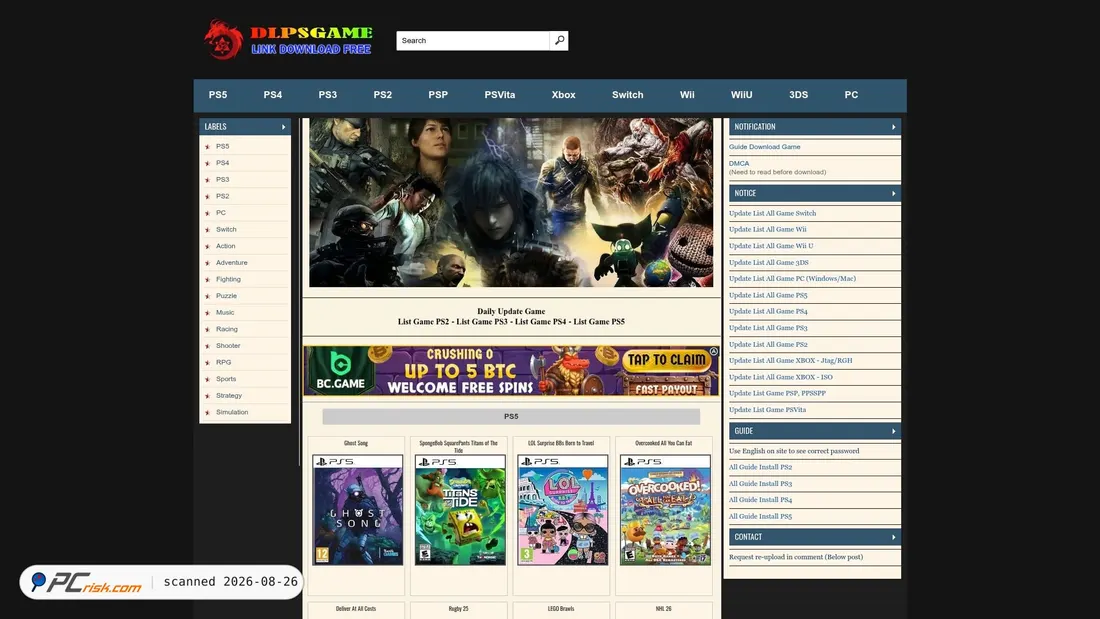Open Update List All Game XBOX - Jtag/RGH
The image size is (1100, 619).
pos(791,361)
